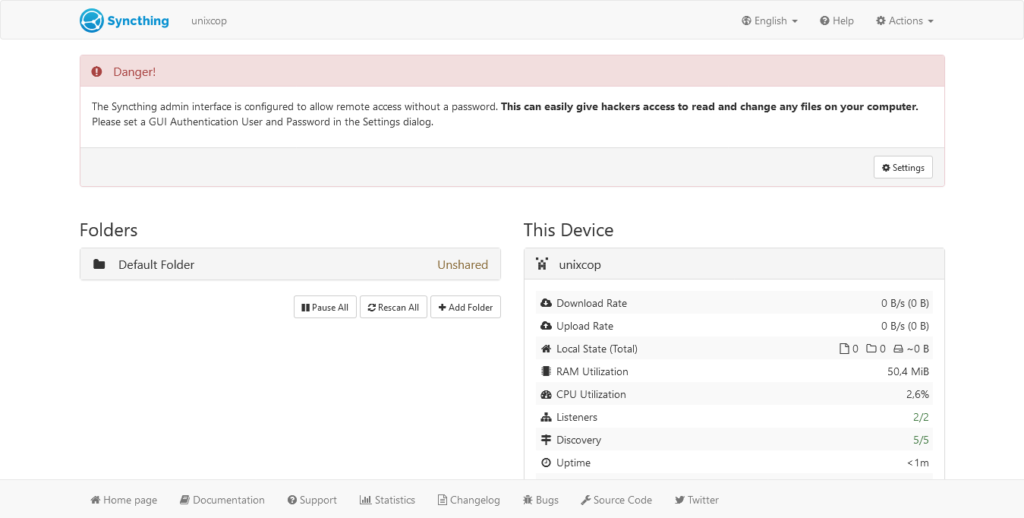Click the Listeners network icon
Screen dimensions: 1024x518
click(546, 417)
